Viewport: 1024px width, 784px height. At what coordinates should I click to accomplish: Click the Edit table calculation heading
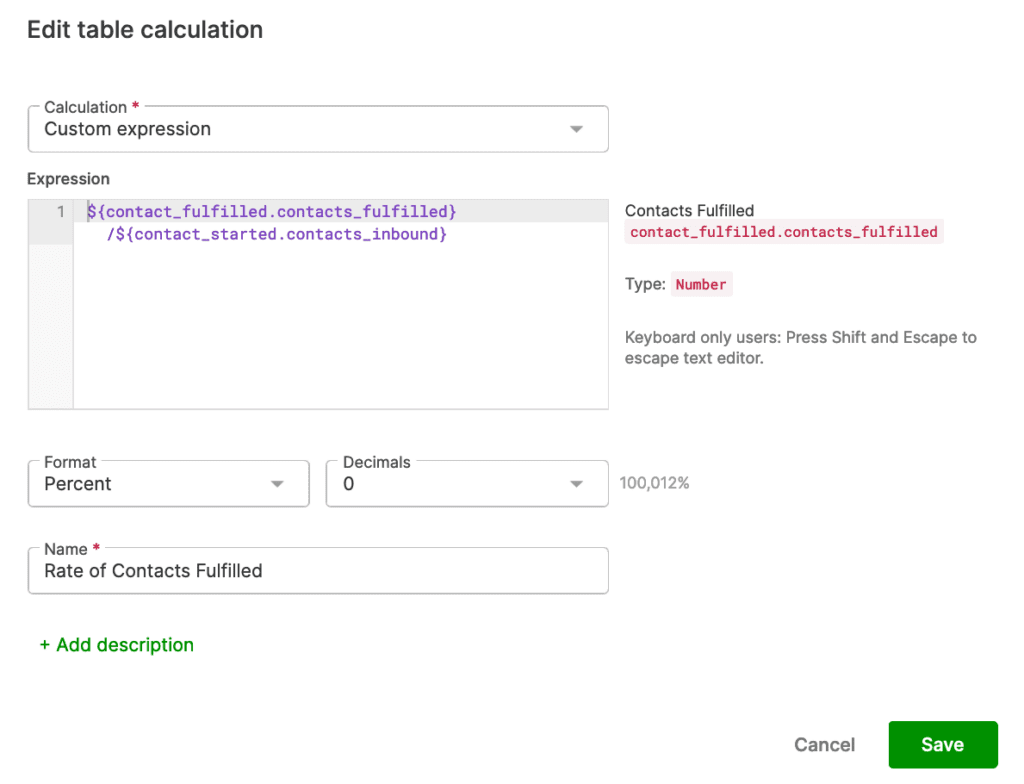145,30
